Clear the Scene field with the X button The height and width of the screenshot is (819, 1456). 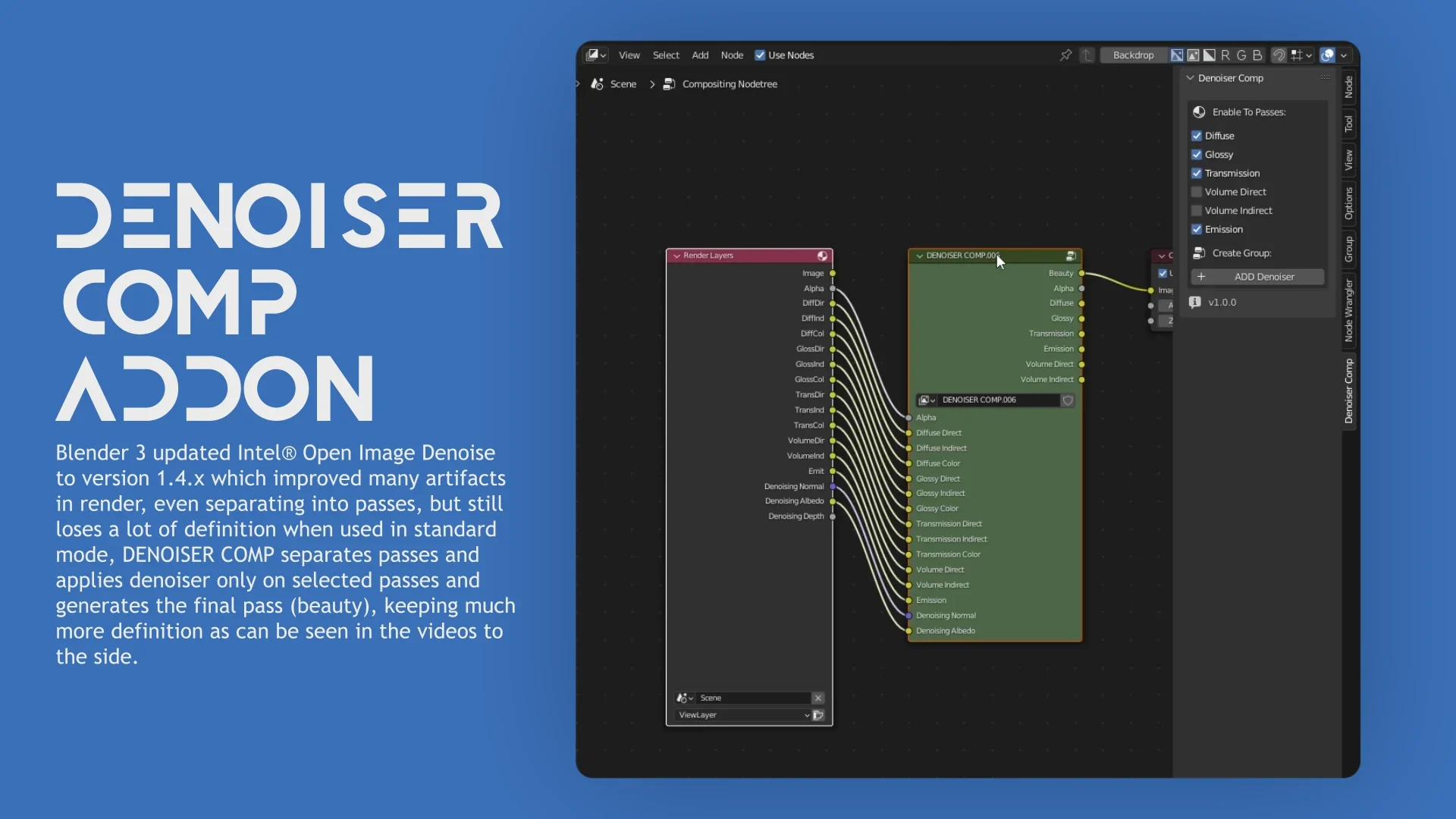818,698
